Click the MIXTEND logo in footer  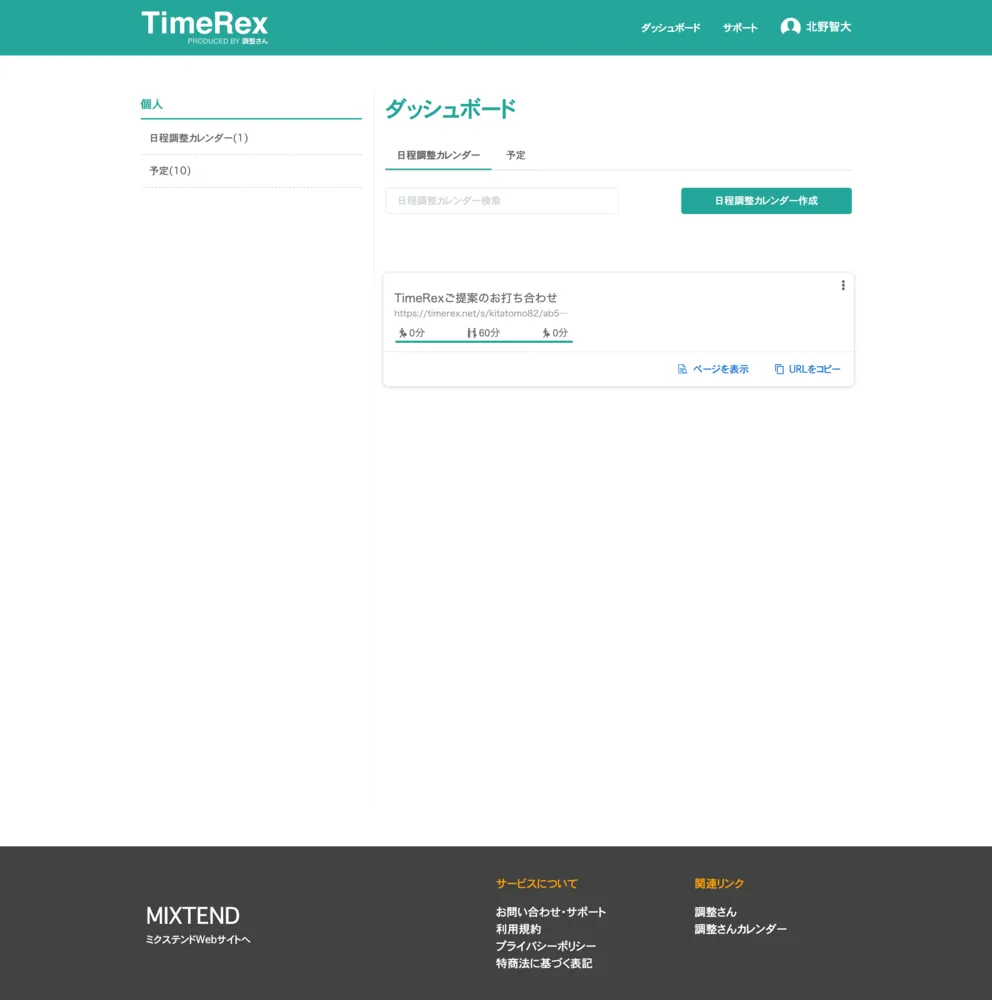[x=193, y=915]
